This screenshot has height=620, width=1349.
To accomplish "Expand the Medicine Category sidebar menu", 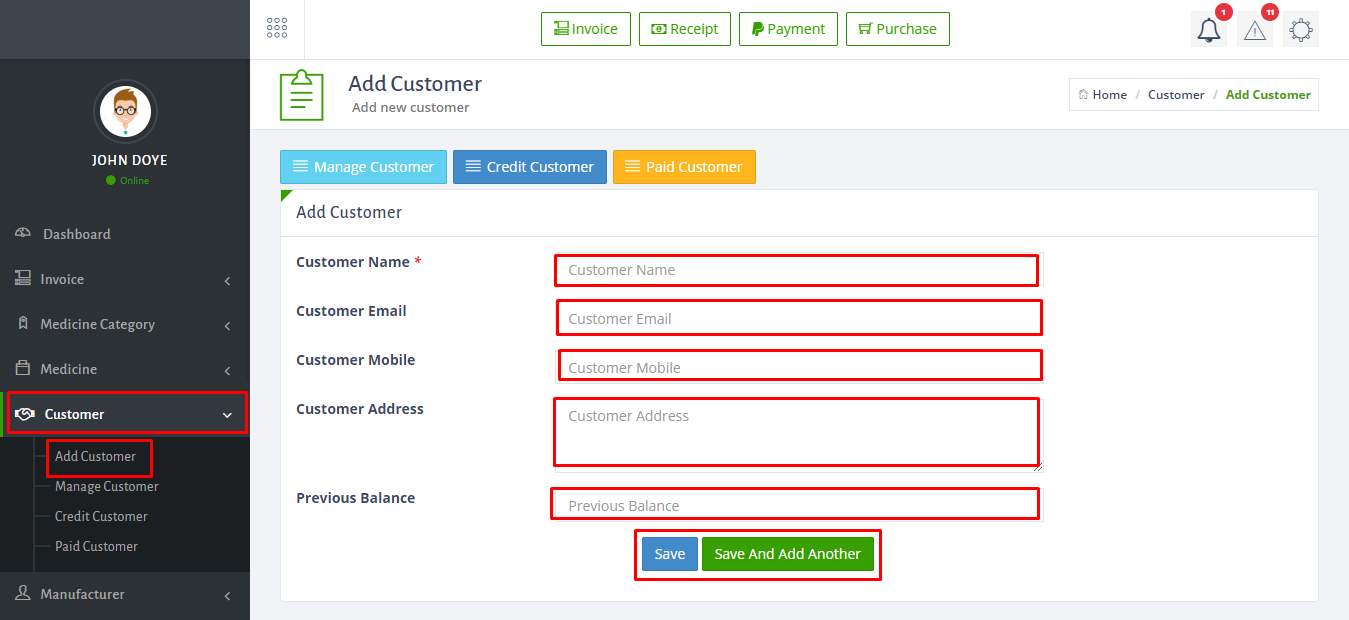I will point(125,324).
